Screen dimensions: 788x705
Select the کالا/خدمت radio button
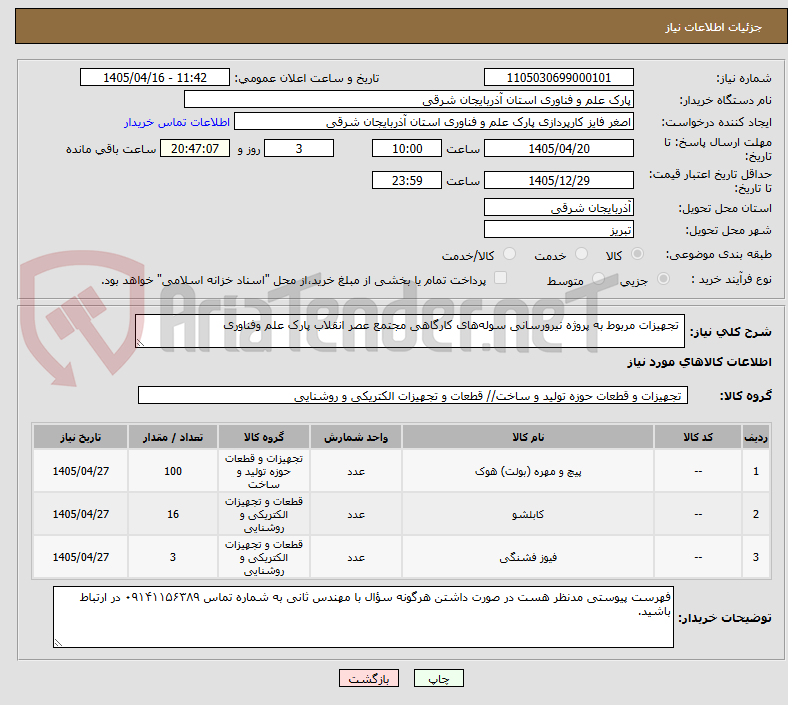[x=510, y=254]
